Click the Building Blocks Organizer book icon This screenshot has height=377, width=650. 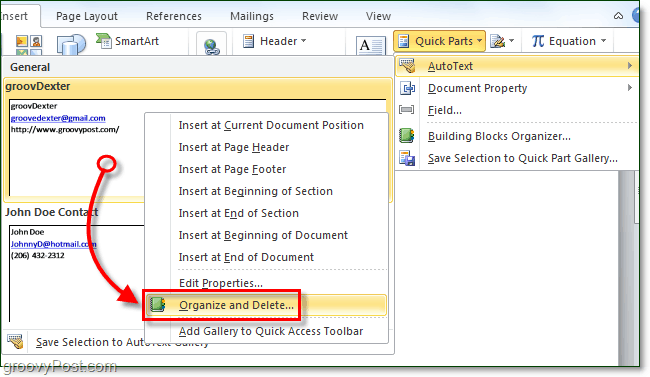pyautogui.click(x=407, y=136)
